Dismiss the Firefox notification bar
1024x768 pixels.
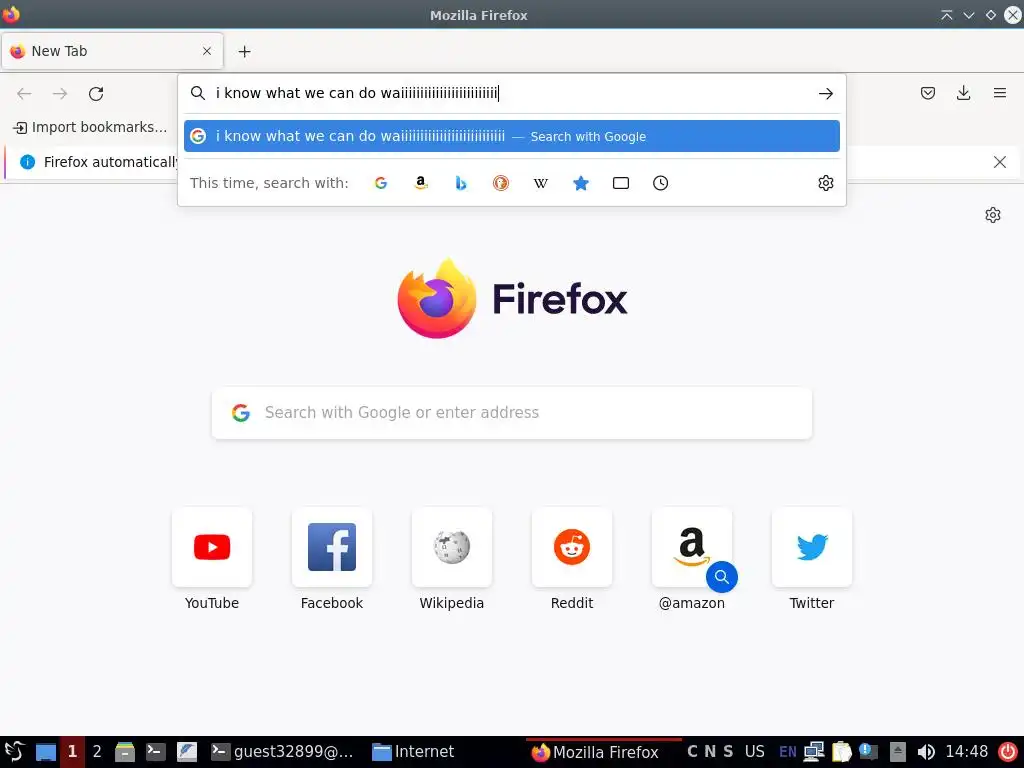pyautogui.click(x=999, y=162)
